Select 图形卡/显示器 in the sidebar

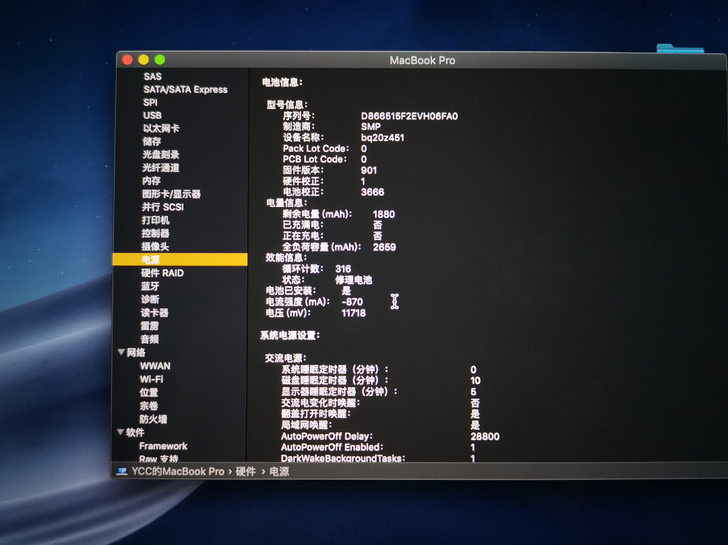(171, 194)
